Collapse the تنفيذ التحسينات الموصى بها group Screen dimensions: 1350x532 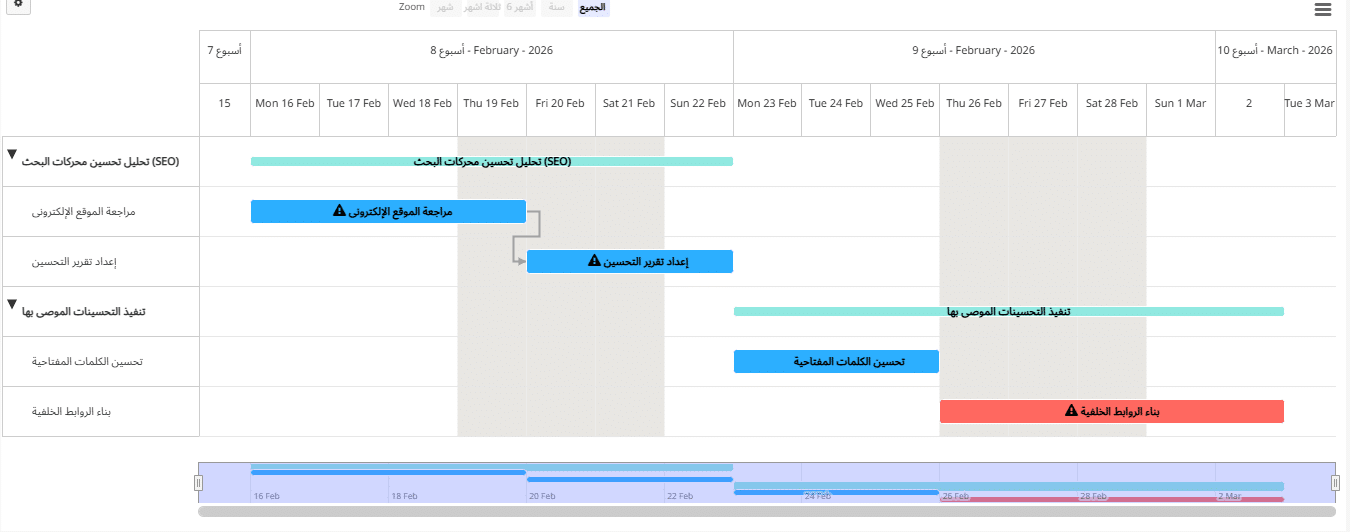click(12, 304)
